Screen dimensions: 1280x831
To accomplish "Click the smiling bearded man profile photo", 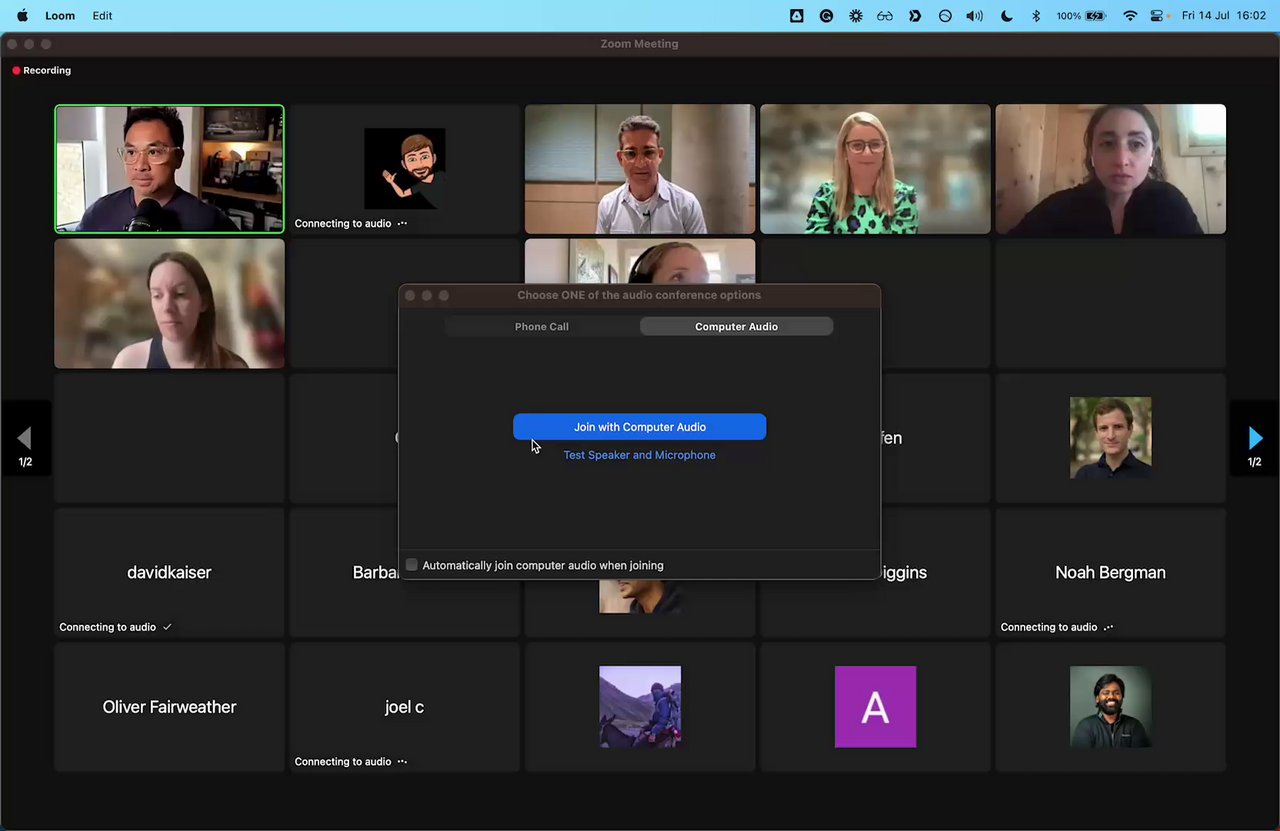I will [x=1110, y=707].
